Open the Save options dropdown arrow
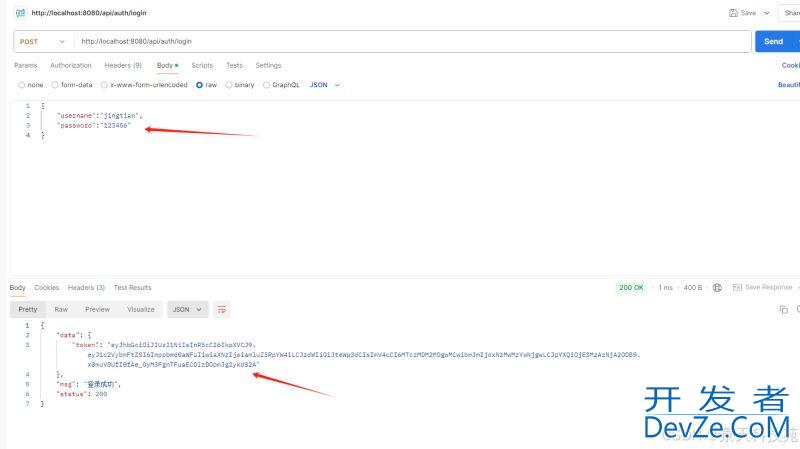The width and height of the screenshot is (800, 449). 766,13
